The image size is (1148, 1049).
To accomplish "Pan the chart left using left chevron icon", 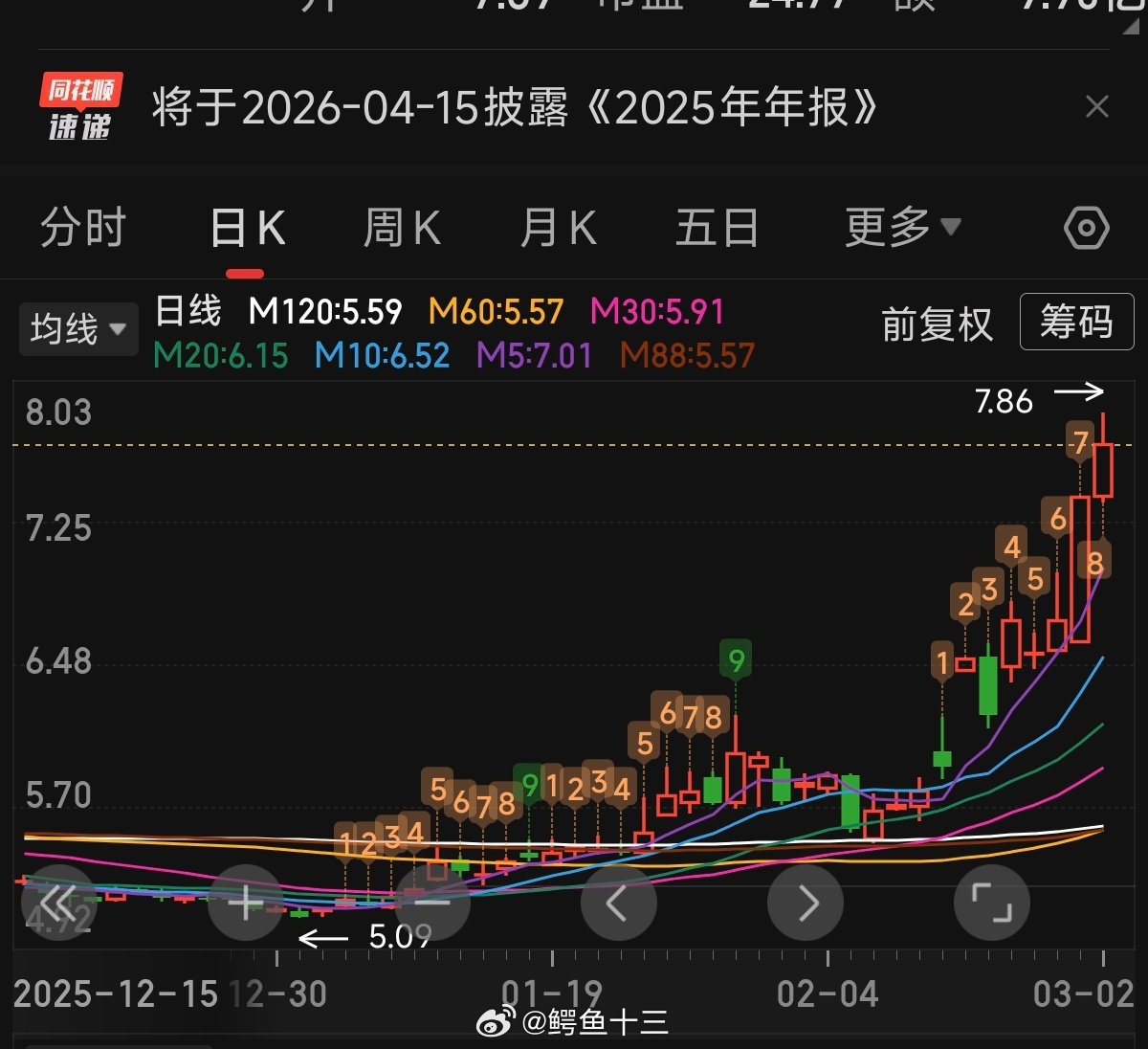I will [x=619, y=902].
